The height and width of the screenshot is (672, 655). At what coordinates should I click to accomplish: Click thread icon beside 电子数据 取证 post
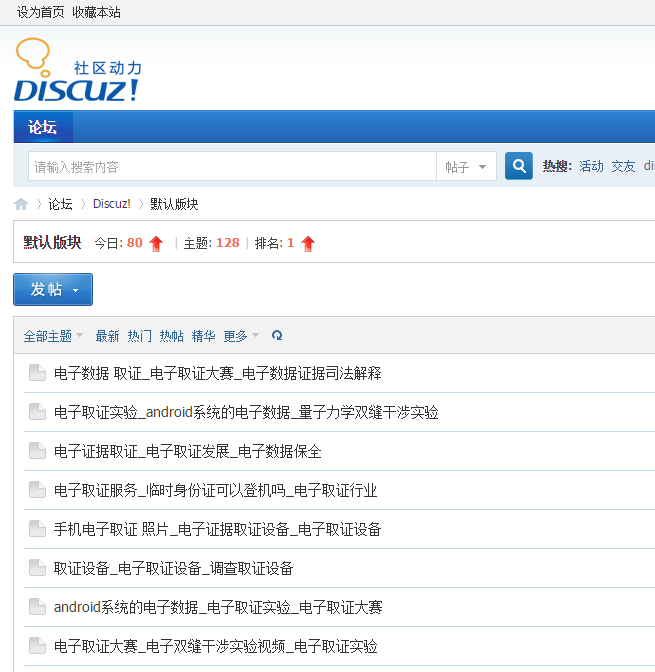coord(37,373)
